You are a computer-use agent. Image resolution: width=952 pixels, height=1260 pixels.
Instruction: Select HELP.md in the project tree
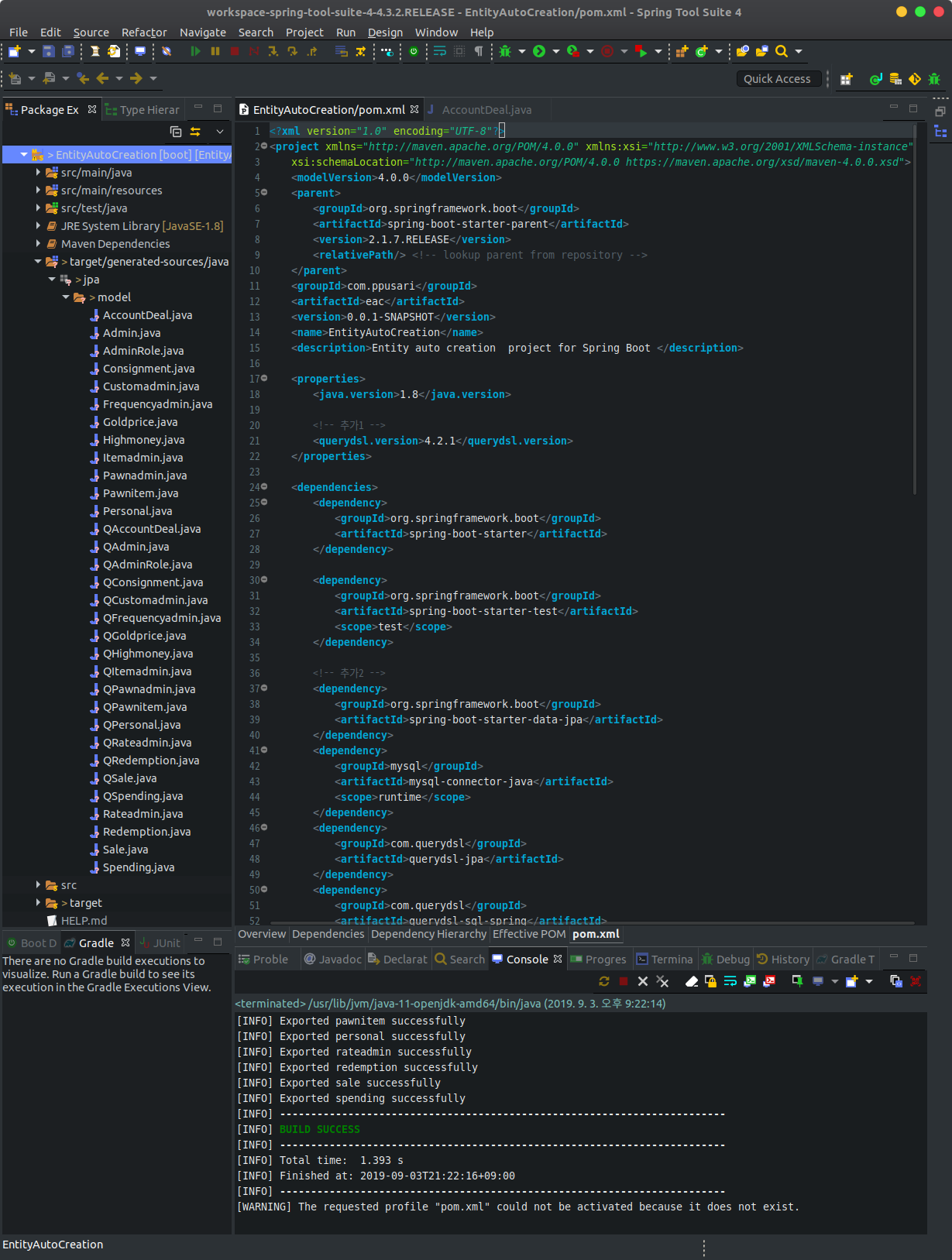pyautogui.click(x=84, y=921)
